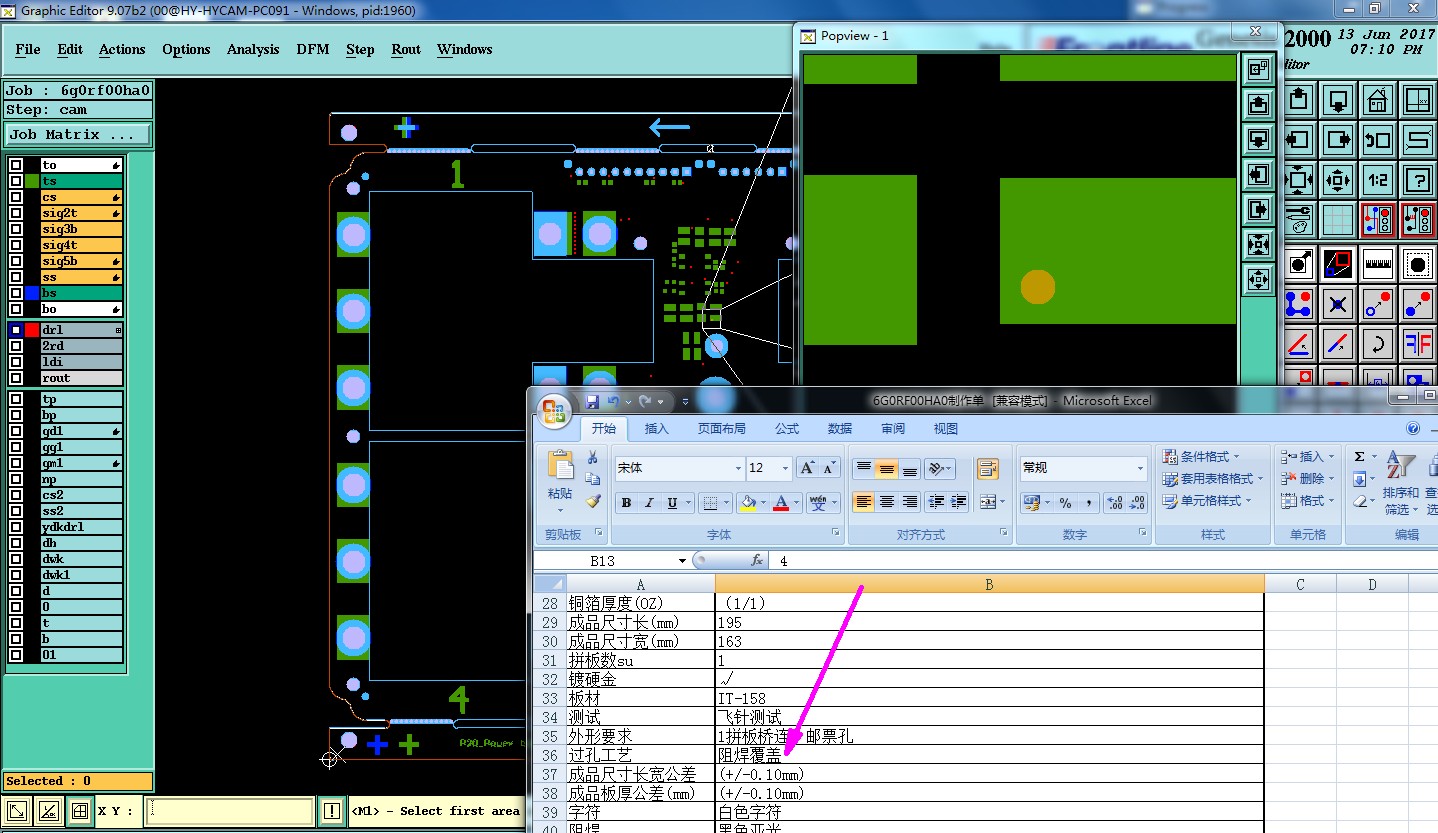1438x833 pixels.
Task: Click the AutoSum sigma icon
Action: (x=1360, y=457)
